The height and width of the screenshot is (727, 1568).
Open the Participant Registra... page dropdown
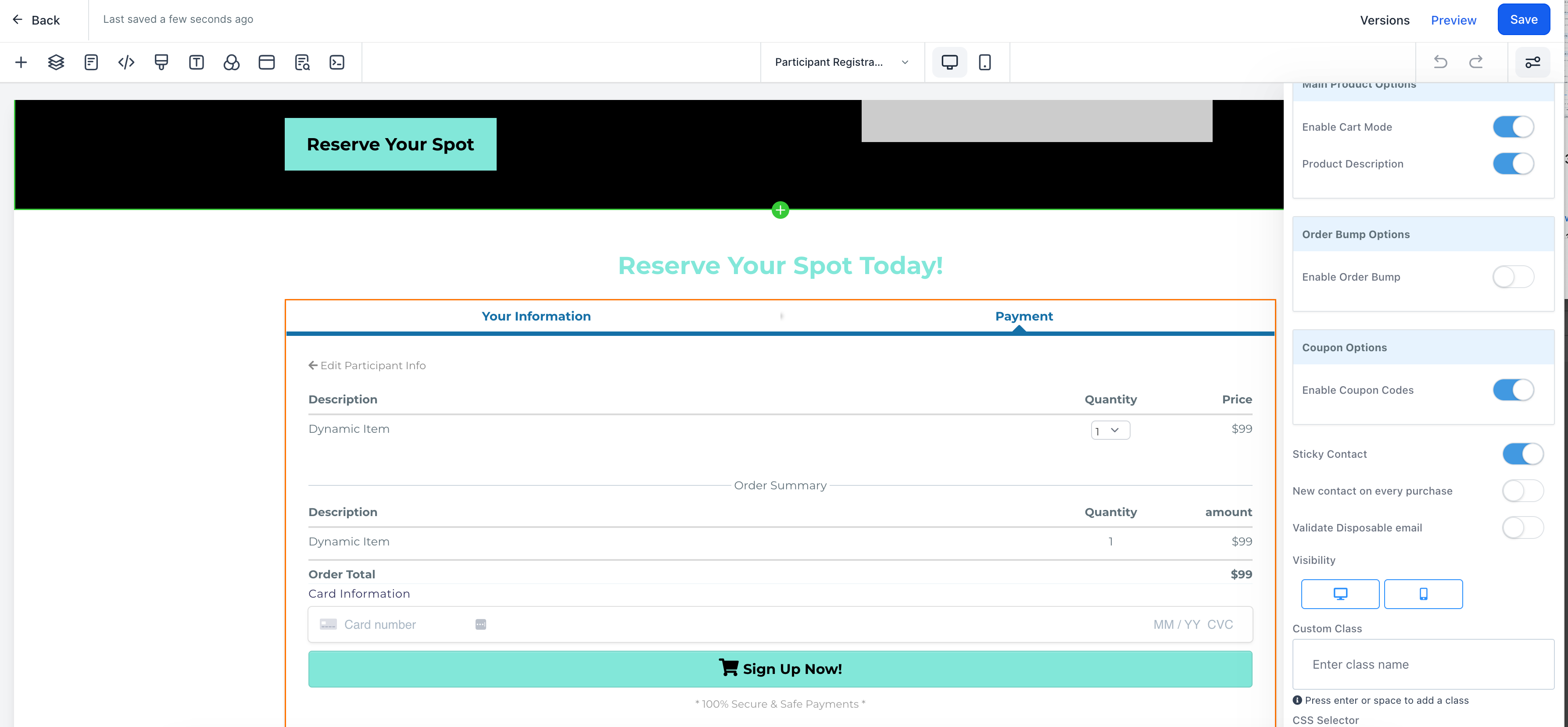pyautogui.click(x=842, y=62)
